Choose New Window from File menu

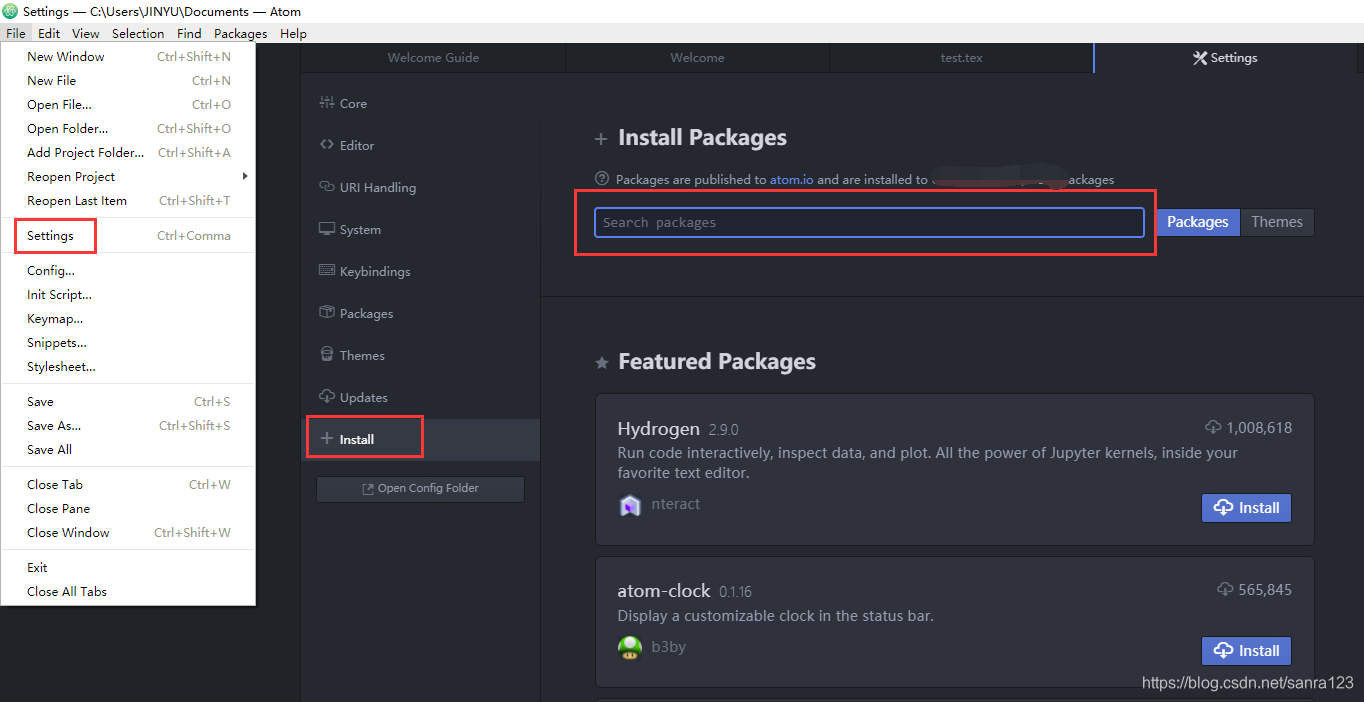[x=128, y=57]
